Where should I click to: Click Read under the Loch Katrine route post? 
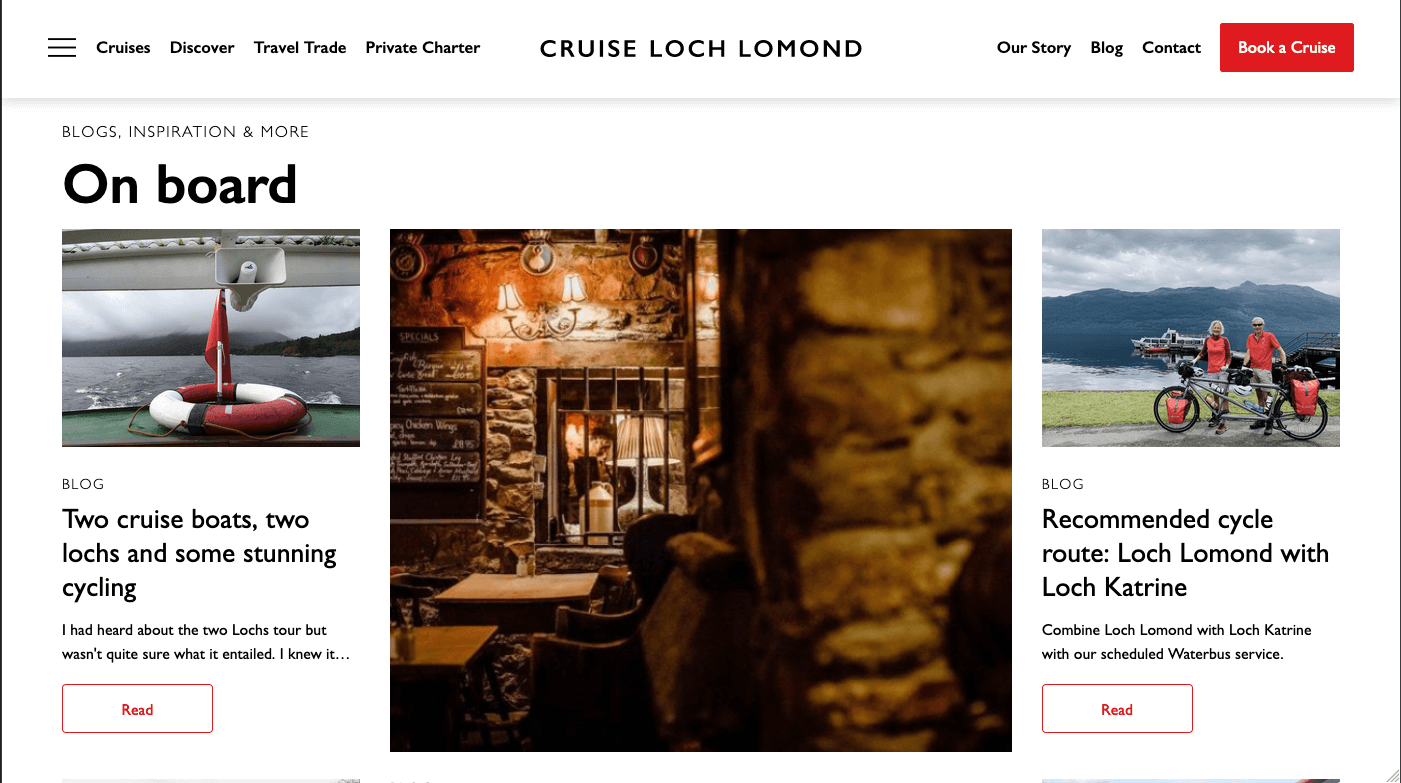click(x=1117, y=709)
